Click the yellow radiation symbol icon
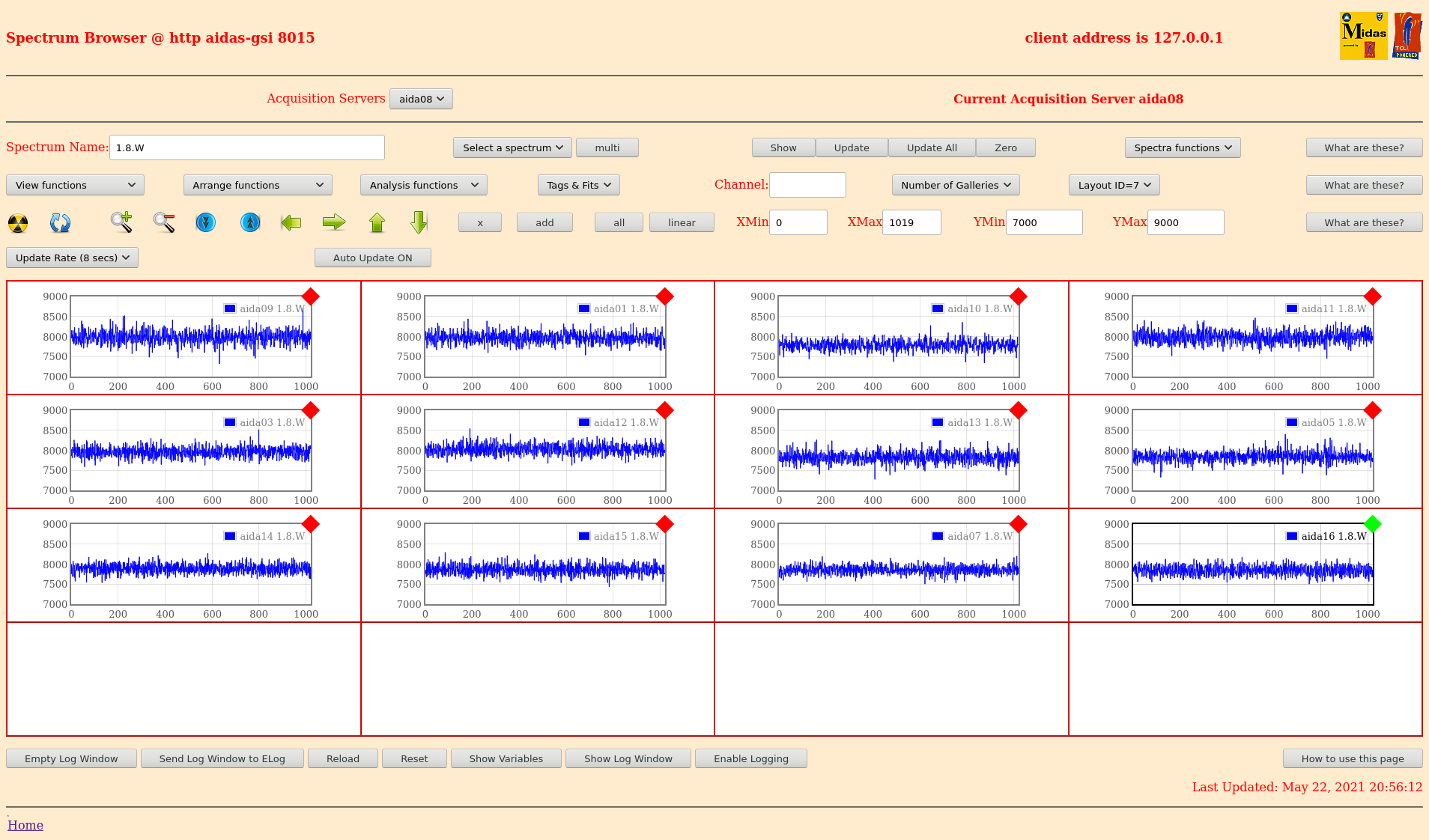The height and width of the screenshot is (840, 1429). click(18, 223)
